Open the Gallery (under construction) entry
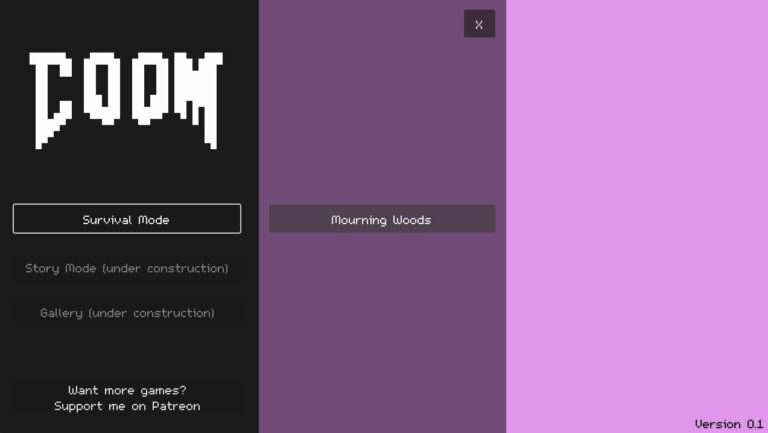 (126, 313)
